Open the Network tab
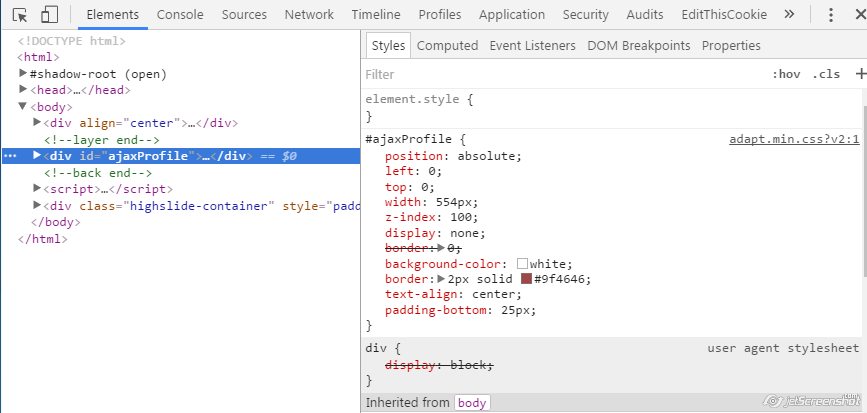867x413 pixels. [x=309, y=15]
